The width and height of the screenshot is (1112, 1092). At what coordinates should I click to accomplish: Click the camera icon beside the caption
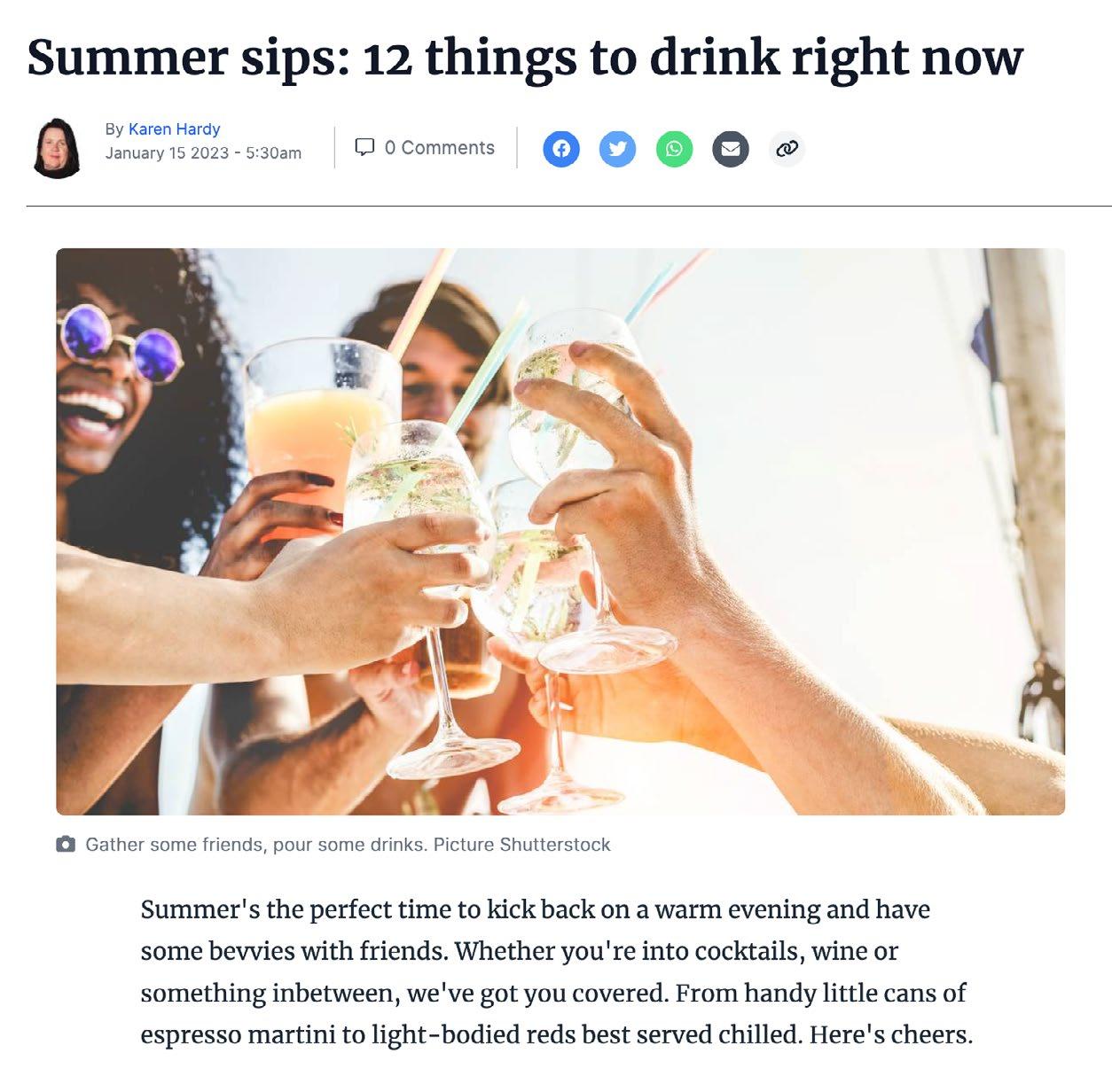pyautogui.click(x=66, y=844)
